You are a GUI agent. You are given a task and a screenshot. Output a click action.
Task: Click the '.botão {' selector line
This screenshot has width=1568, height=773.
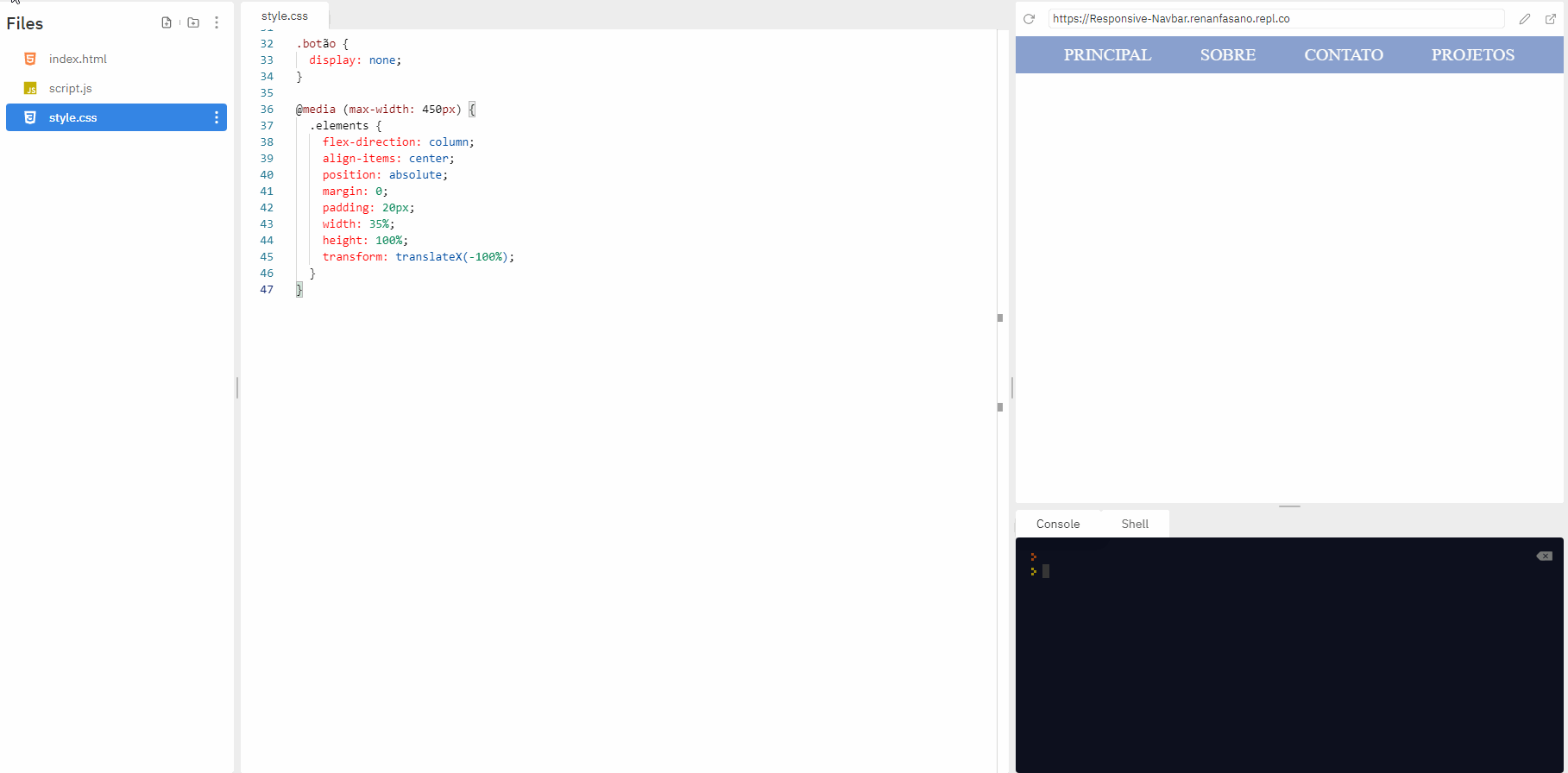322,44
